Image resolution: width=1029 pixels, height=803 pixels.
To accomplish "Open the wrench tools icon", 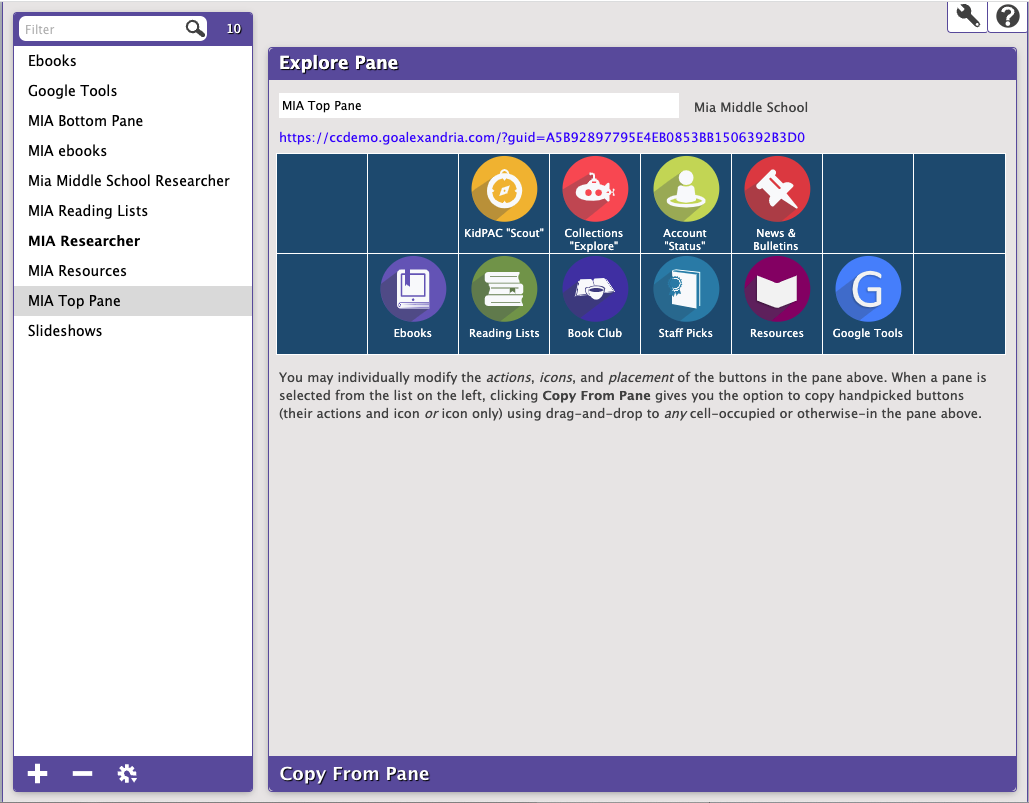I will (967, 16).
